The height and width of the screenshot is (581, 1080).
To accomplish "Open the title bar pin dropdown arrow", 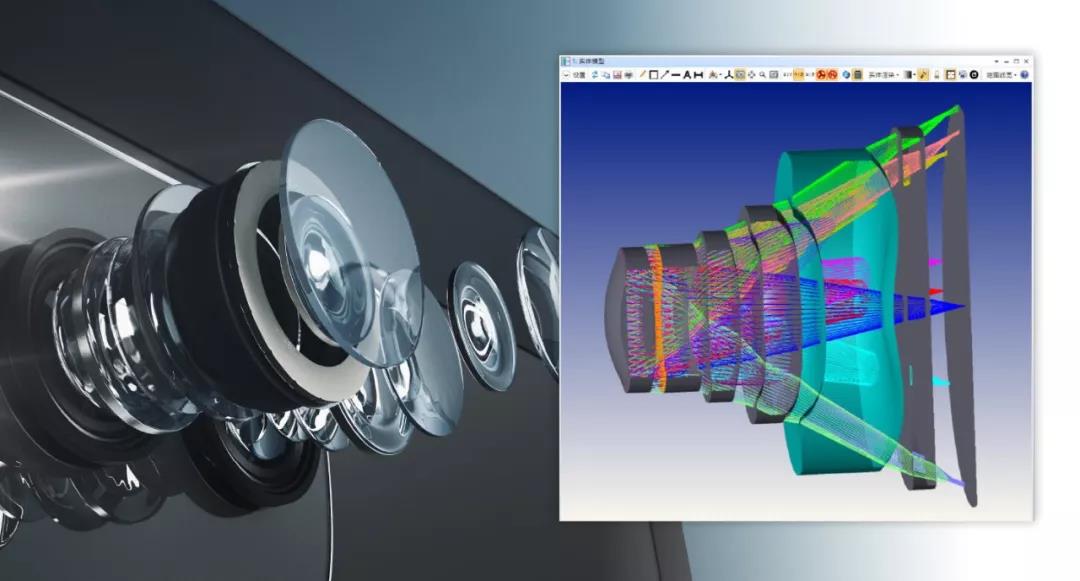I will coord(996,61).
